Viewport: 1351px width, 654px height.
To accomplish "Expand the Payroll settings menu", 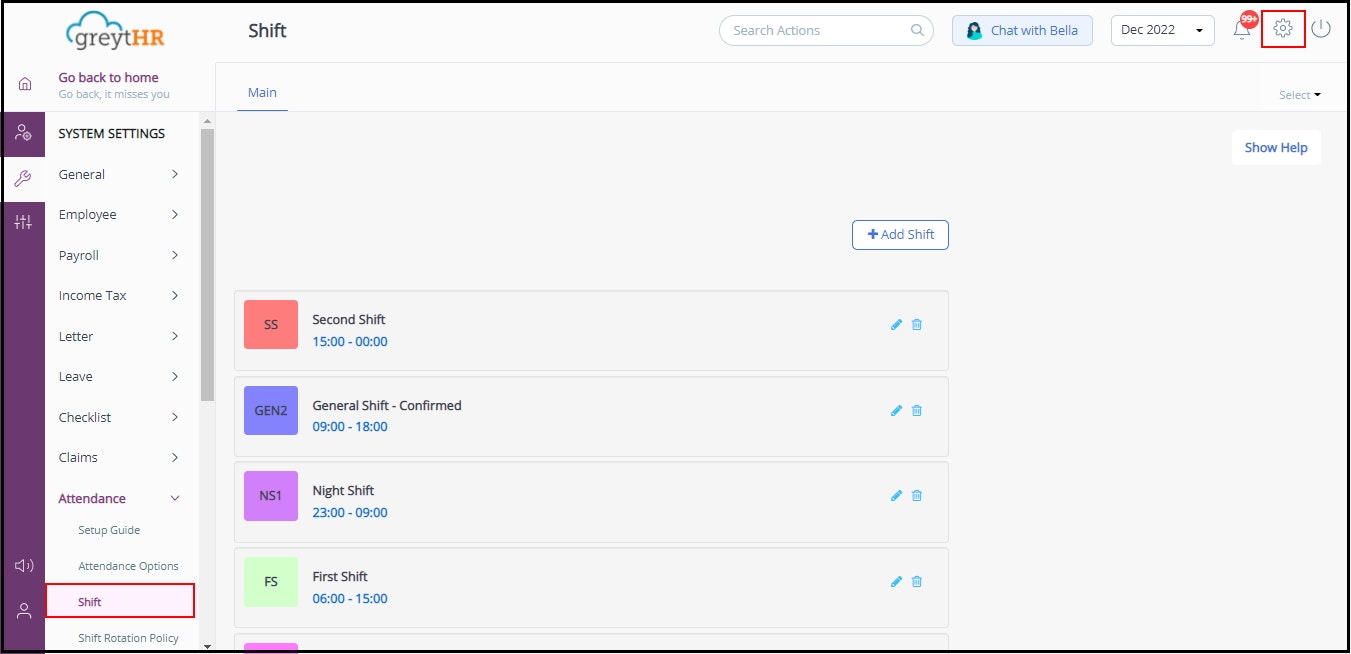I will 120,256.
